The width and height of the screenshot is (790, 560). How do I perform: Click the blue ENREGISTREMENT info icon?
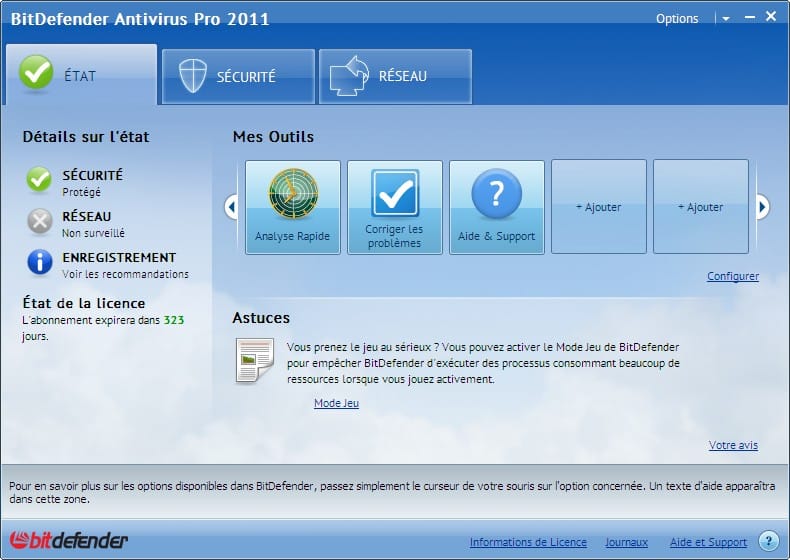[40, 262]
